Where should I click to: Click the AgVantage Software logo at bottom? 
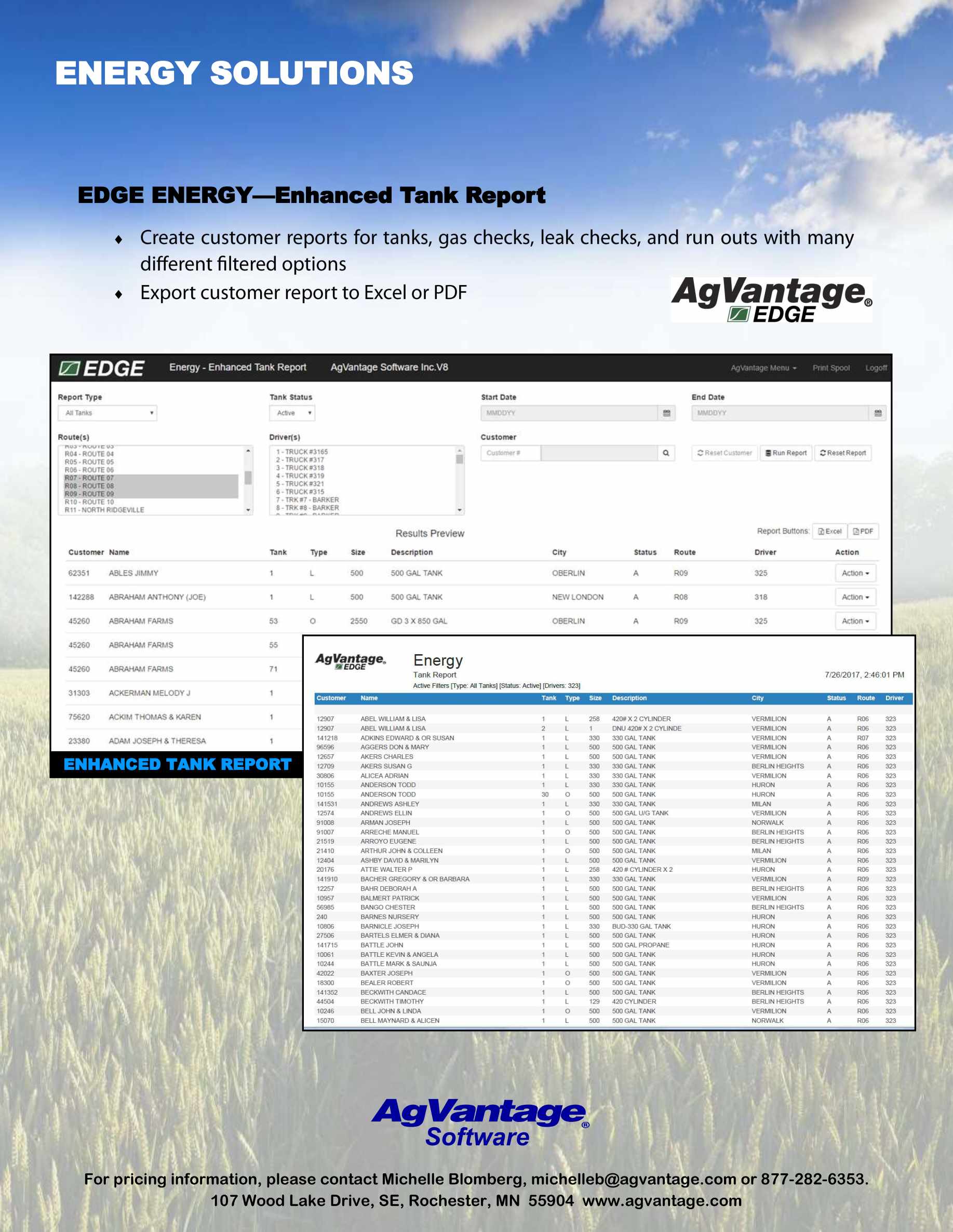pos(480,1122)
